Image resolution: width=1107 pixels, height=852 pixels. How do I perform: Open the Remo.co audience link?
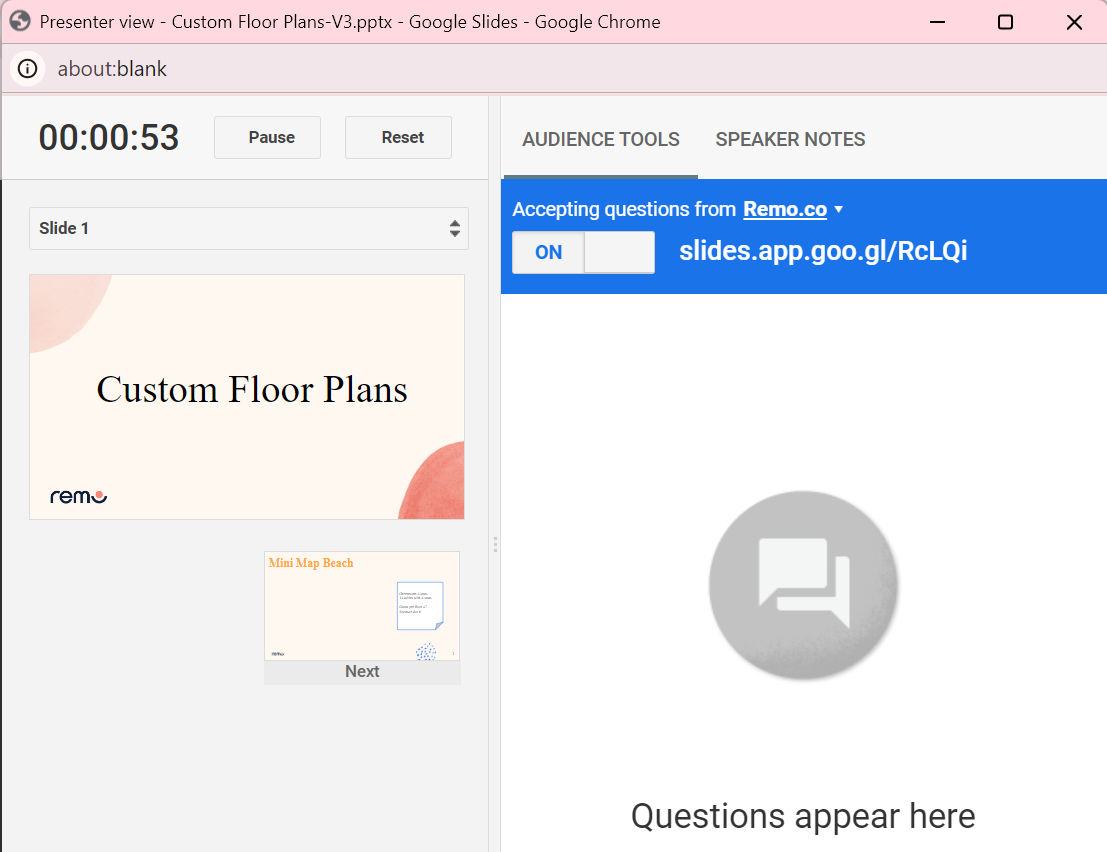[x=784, y=209]
